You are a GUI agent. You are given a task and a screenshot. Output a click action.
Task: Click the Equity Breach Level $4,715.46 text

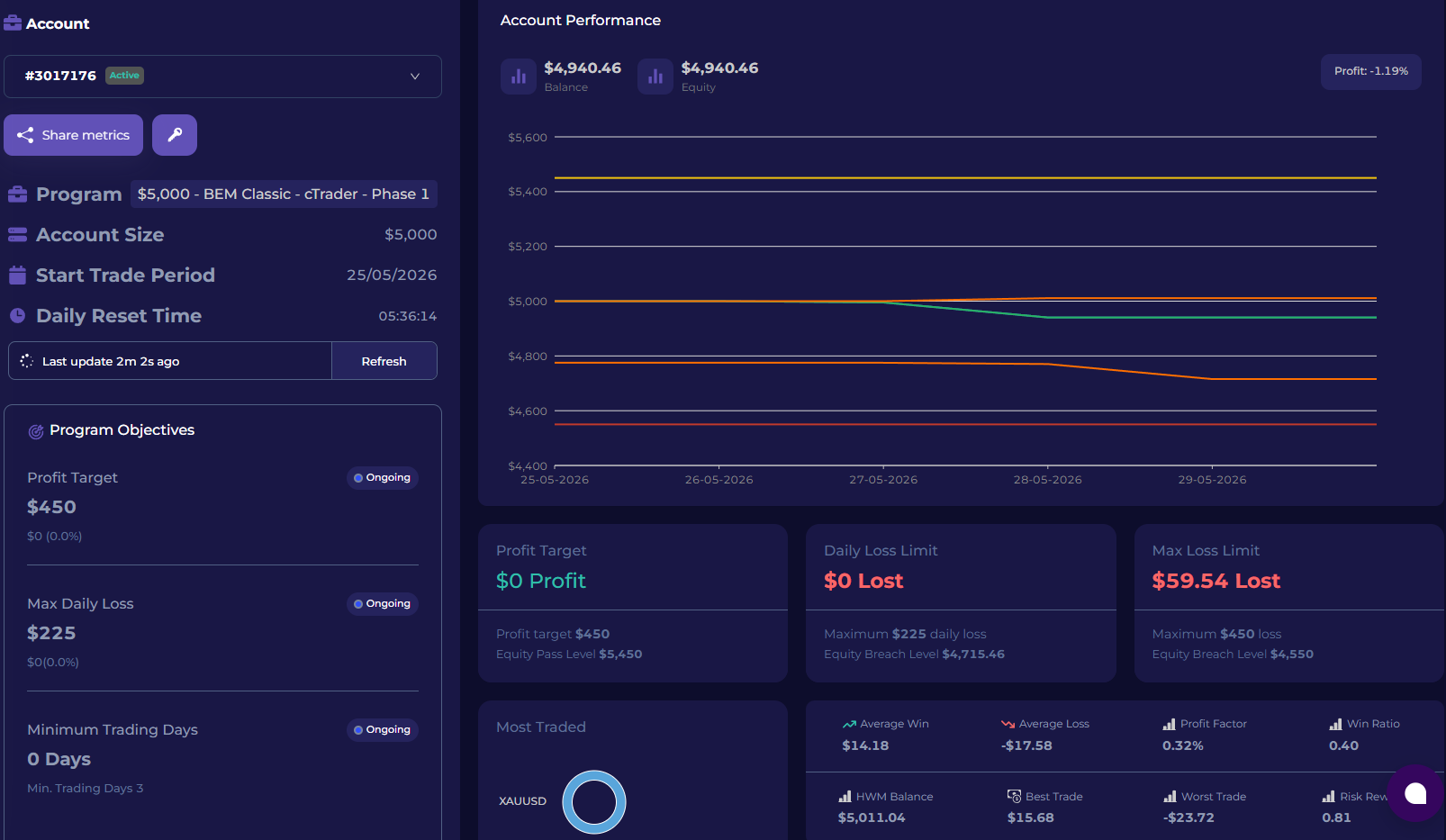tap(914, 655)
